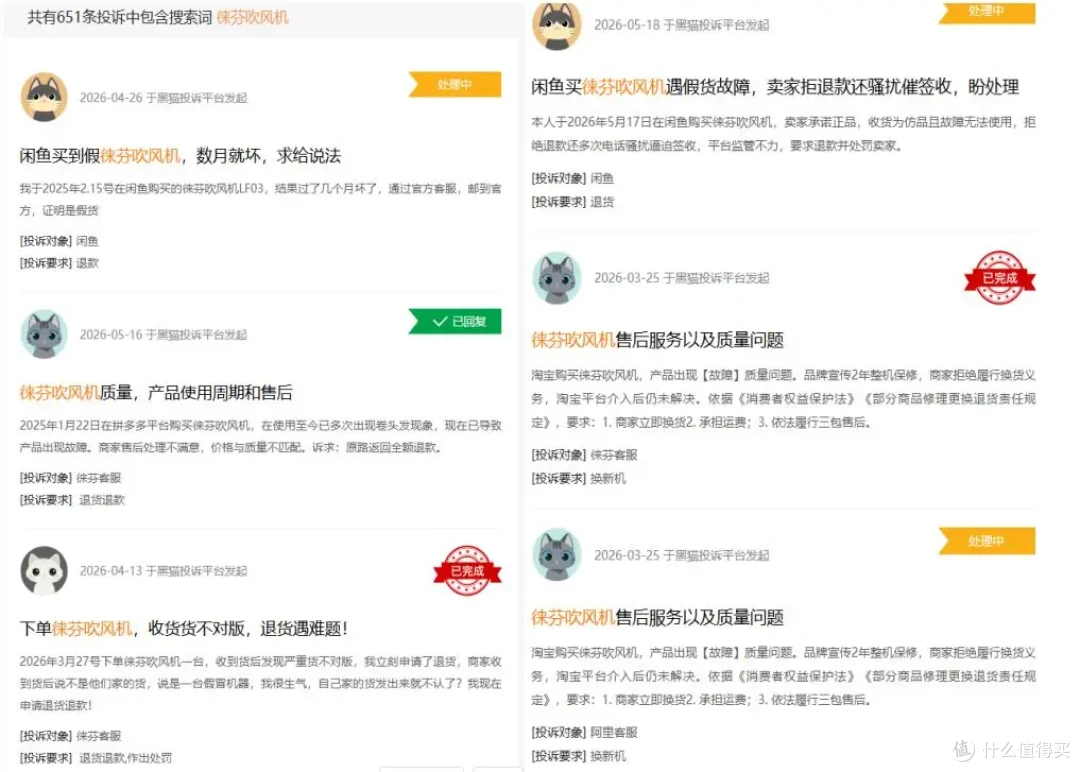1080x772 pixels.
Task: Click date text 2026-05-18 于黑猫投诉平台发起
Action: coord(682,25)
